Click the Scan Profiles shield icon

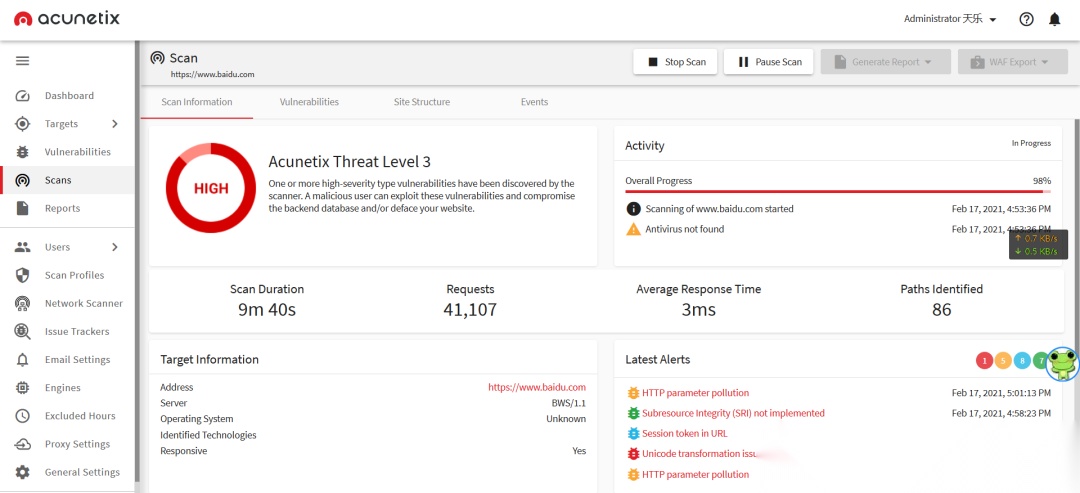click(x=23, y=275)
